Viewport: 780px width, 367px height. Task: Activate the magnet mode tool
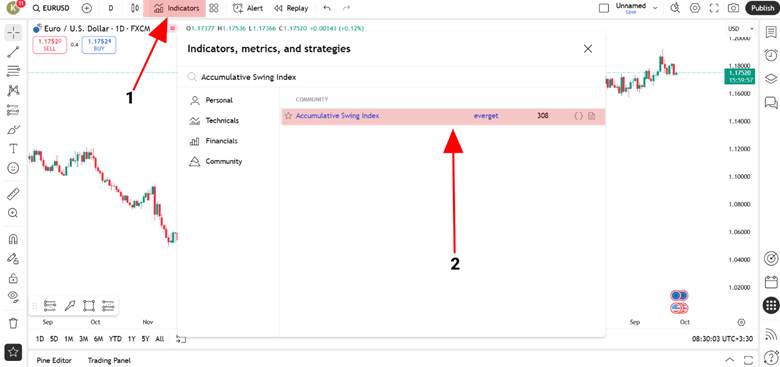point(13,239)
